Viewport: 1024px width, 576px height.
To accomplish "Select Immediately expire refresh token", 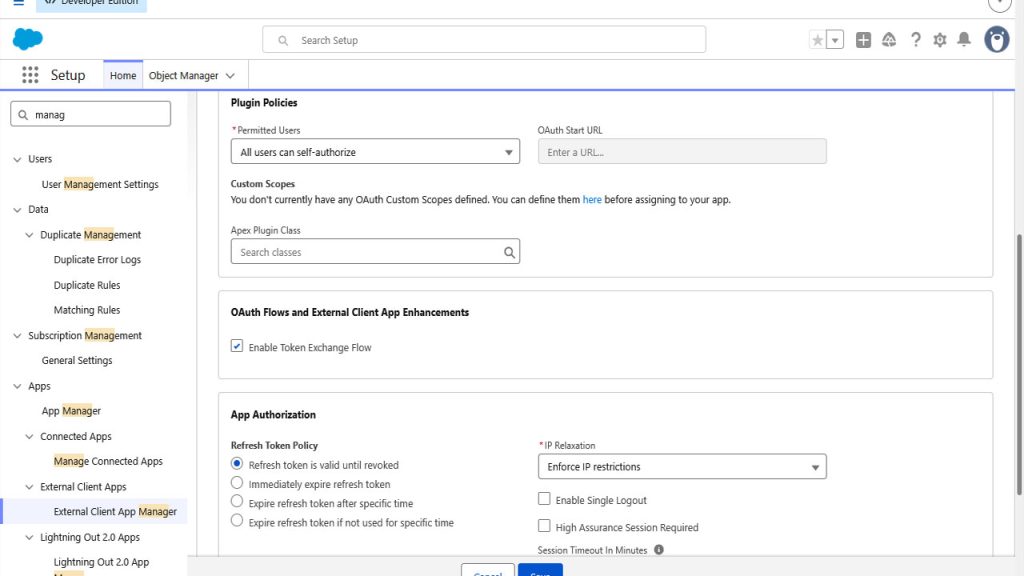I will [x=236, y=483].
